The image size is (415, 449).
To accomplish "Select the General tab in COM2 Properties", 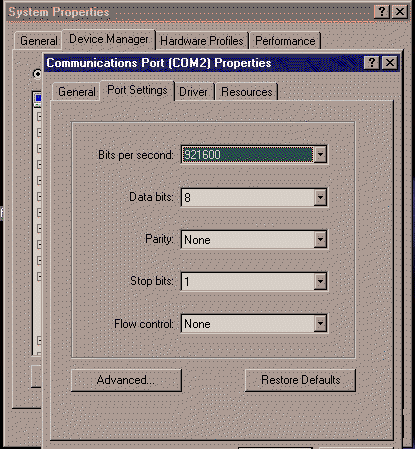I will [x=76, y=92].
